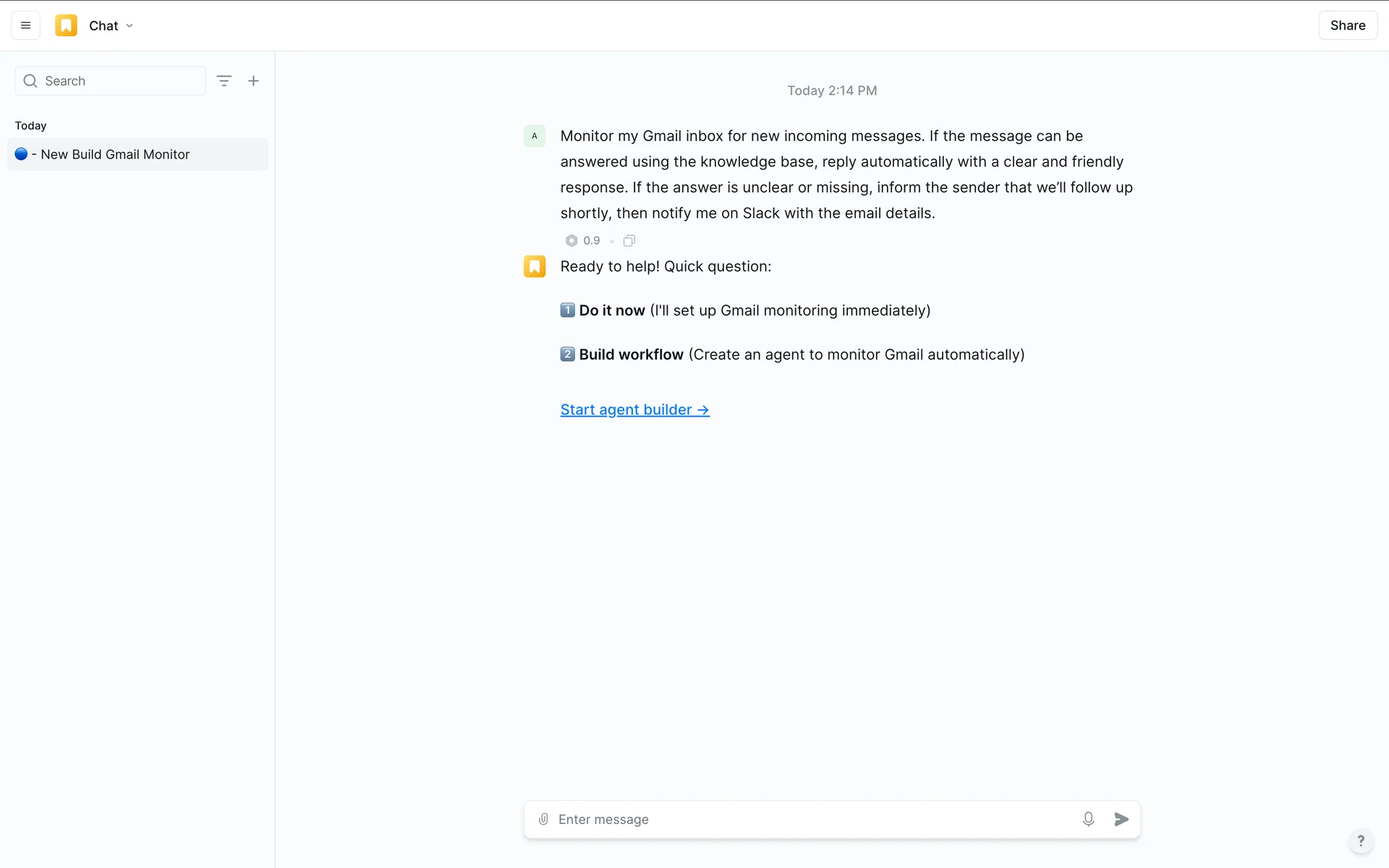
Task: Click the 0.9 credit usage indicator
Action: coord(583,240)
